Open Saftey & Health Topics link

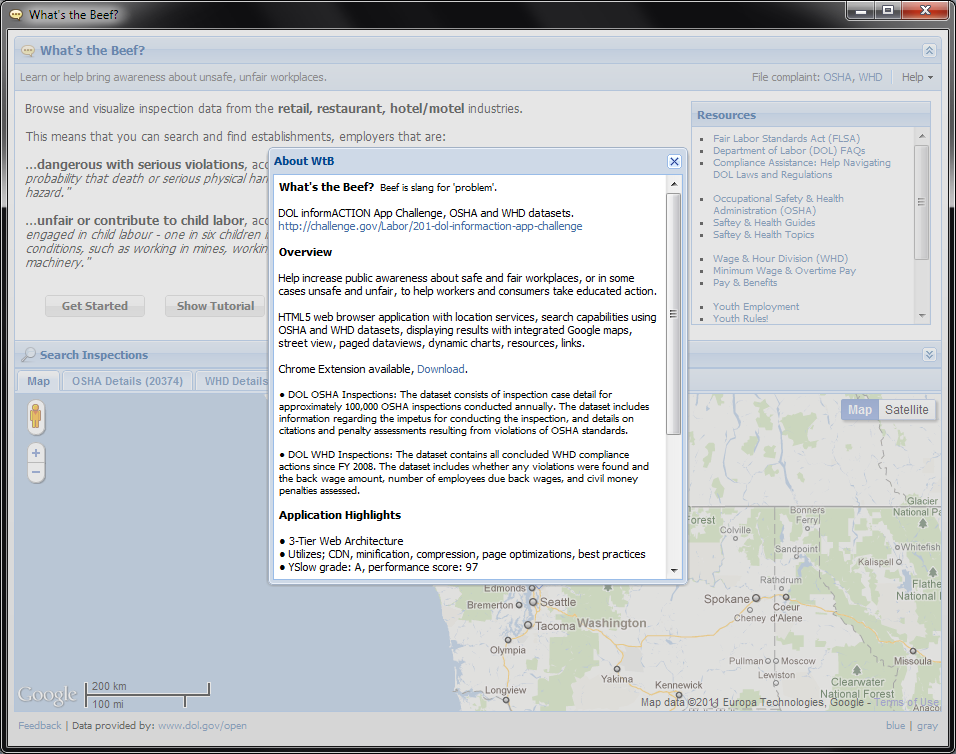(763, 235)
